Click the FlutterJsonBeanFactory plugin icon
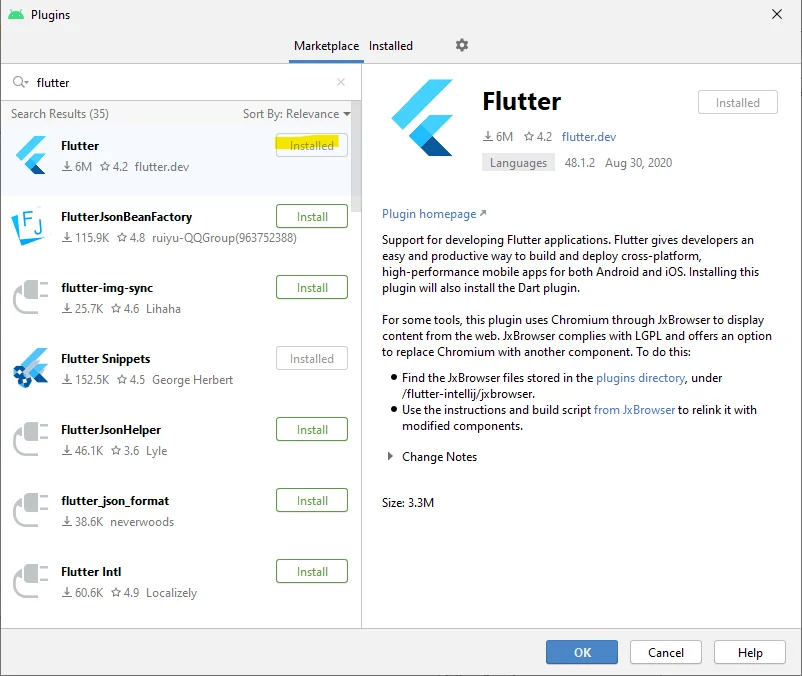802x676 pixels. click(x=30, y=227)
